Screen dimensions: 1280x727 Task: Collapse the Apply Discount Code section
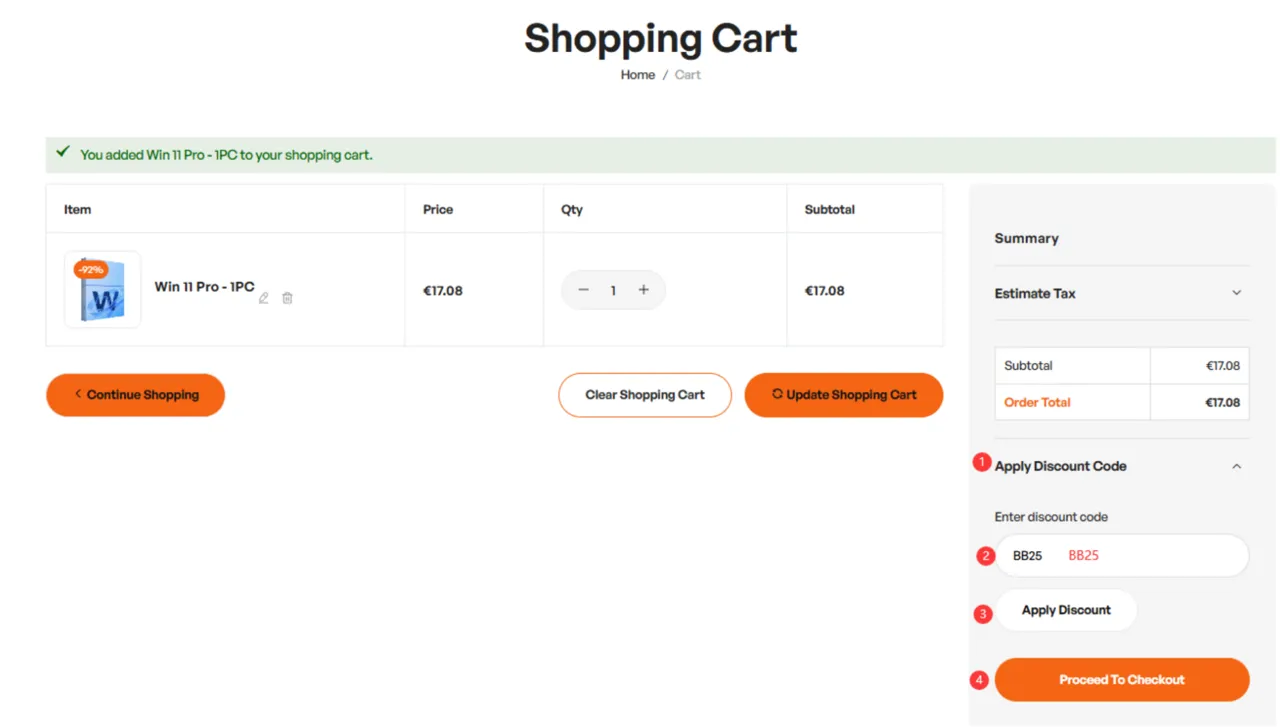[x=1122, y=466]
